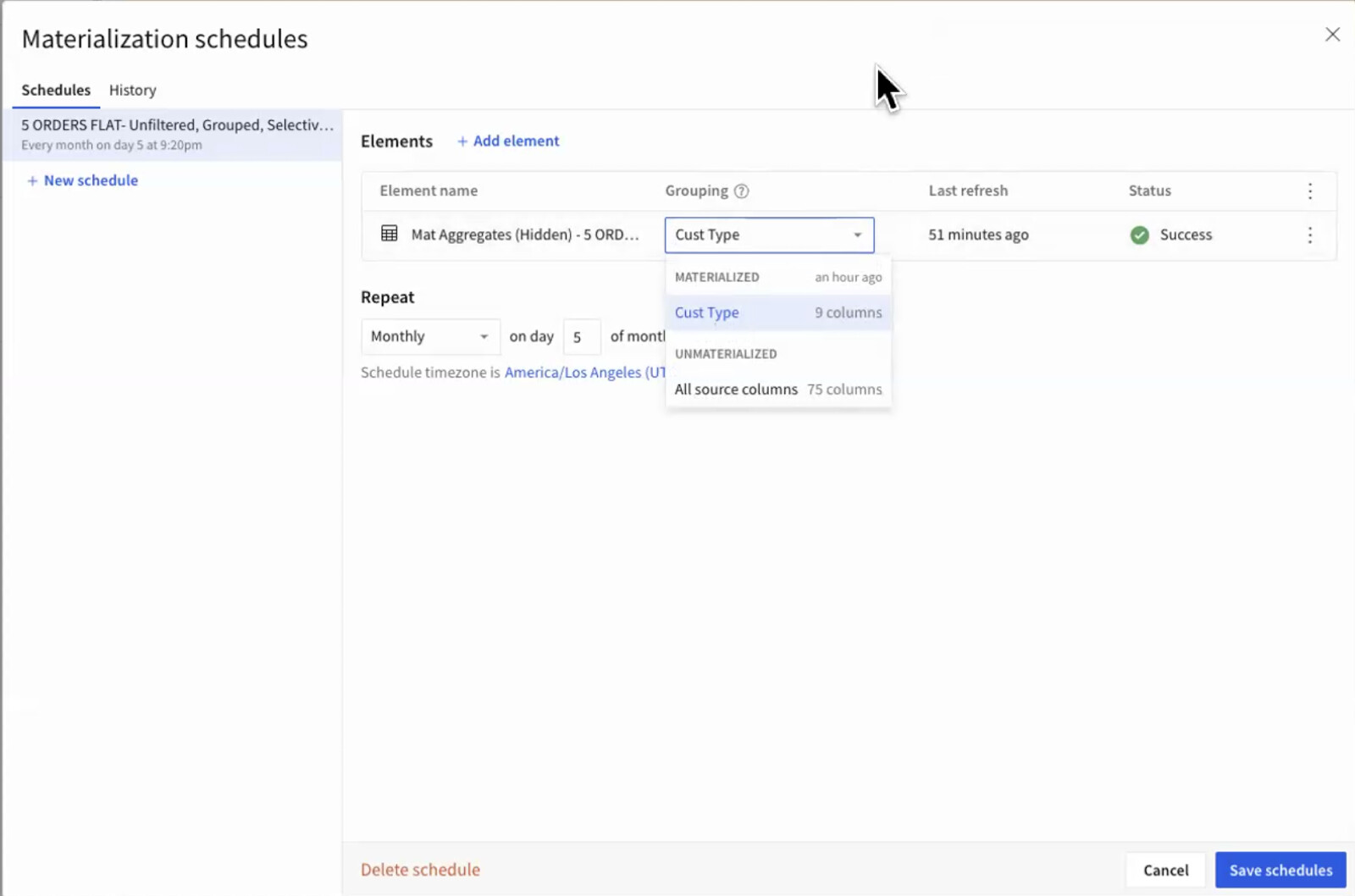Open the Grouping column help tooltip
Image resolution: width=1355 pixels, height=896 pixels.
[x=741, y=191]
